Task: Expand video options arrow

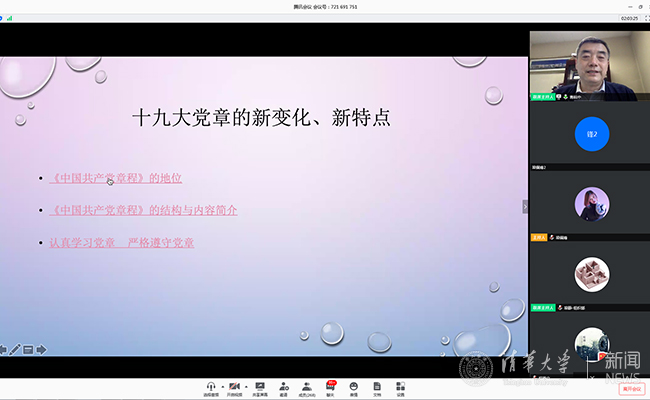Action: pos(245,385)
